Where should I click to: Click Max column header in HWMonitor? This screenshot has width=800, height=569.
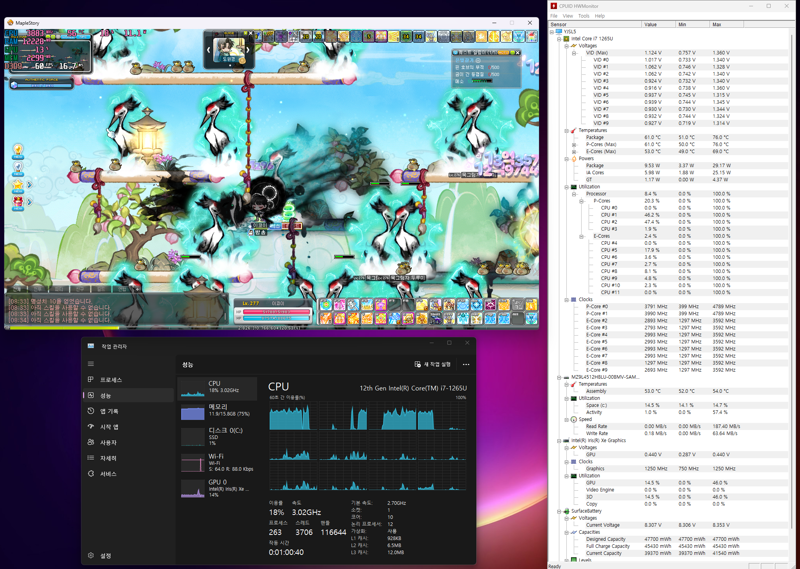coord(726,24)
